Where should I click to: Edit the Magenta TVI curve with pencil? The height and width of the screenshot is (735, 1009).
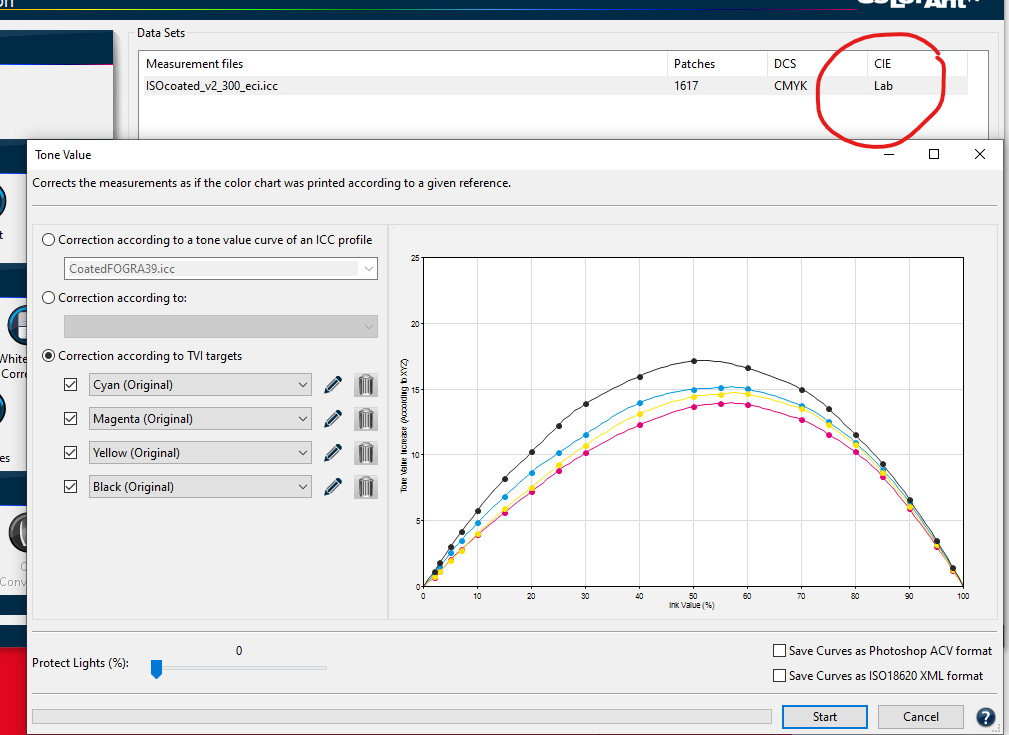(333, 419)
